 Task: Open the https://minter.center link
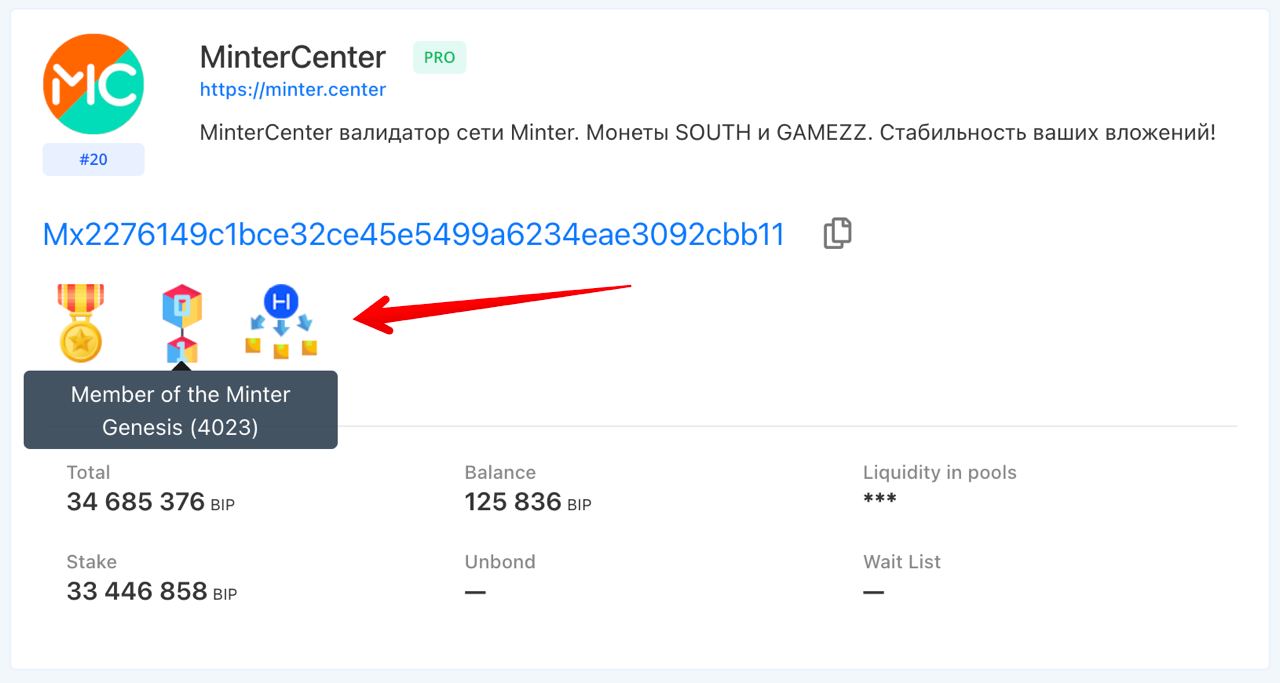click(x=293, y=89)
